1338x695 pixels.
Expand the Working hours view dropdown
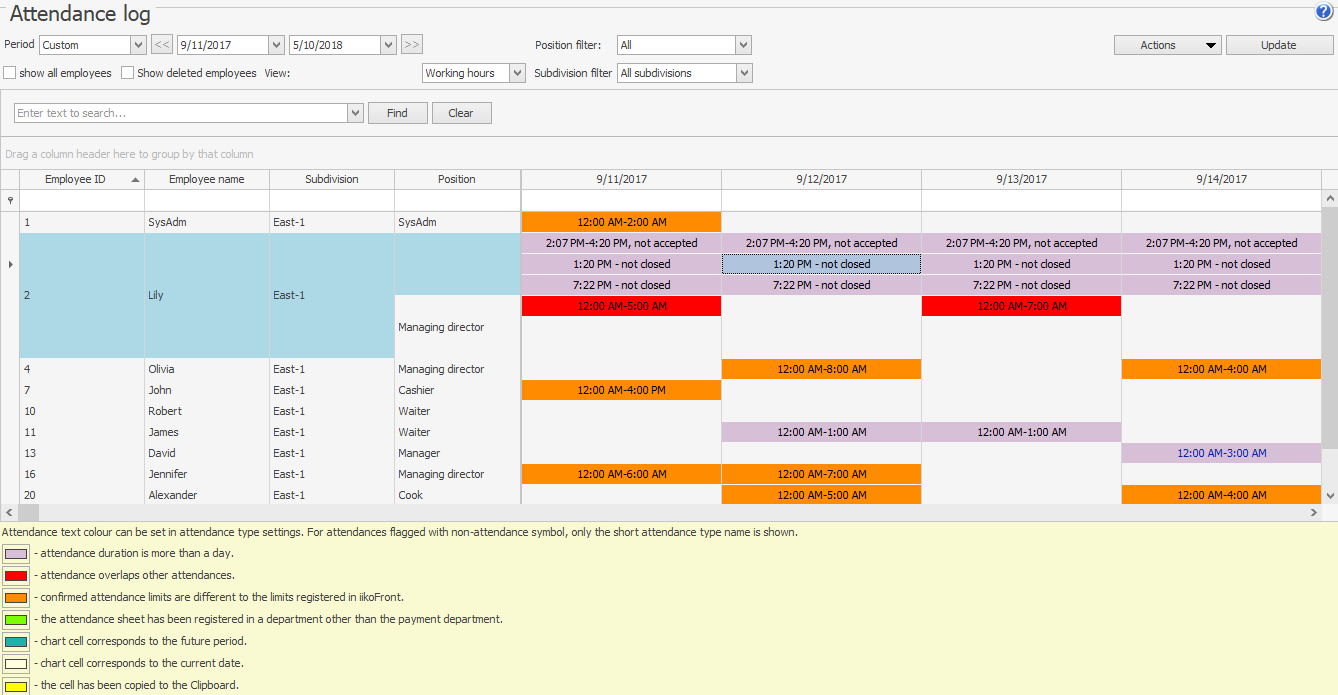pyautogui.click(x=517, y=73)
